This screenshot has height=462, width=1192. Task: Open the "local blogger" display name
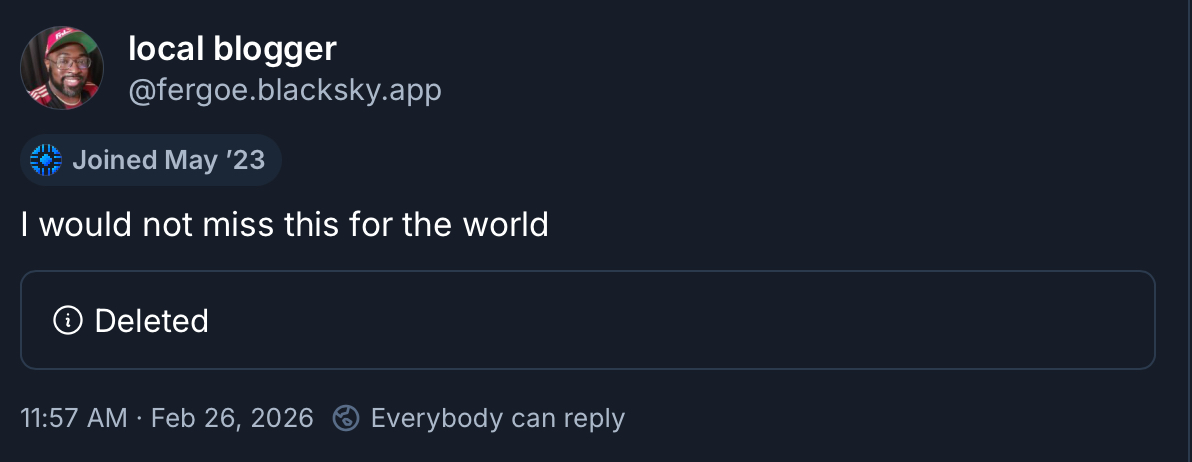[232, 48]
